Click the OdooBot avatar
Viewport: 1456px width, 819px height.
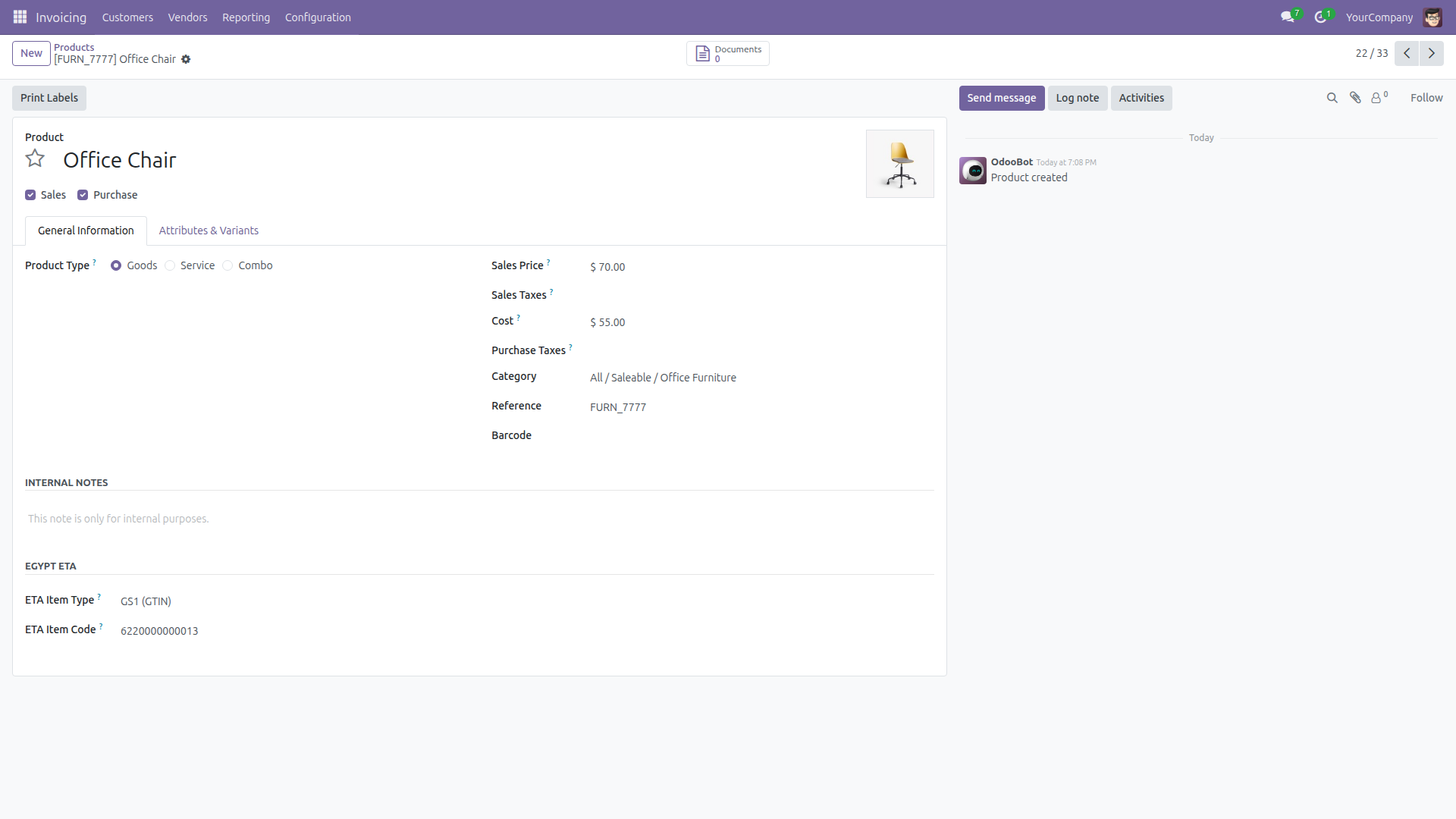pyautogui.click(x=973, y=171)
